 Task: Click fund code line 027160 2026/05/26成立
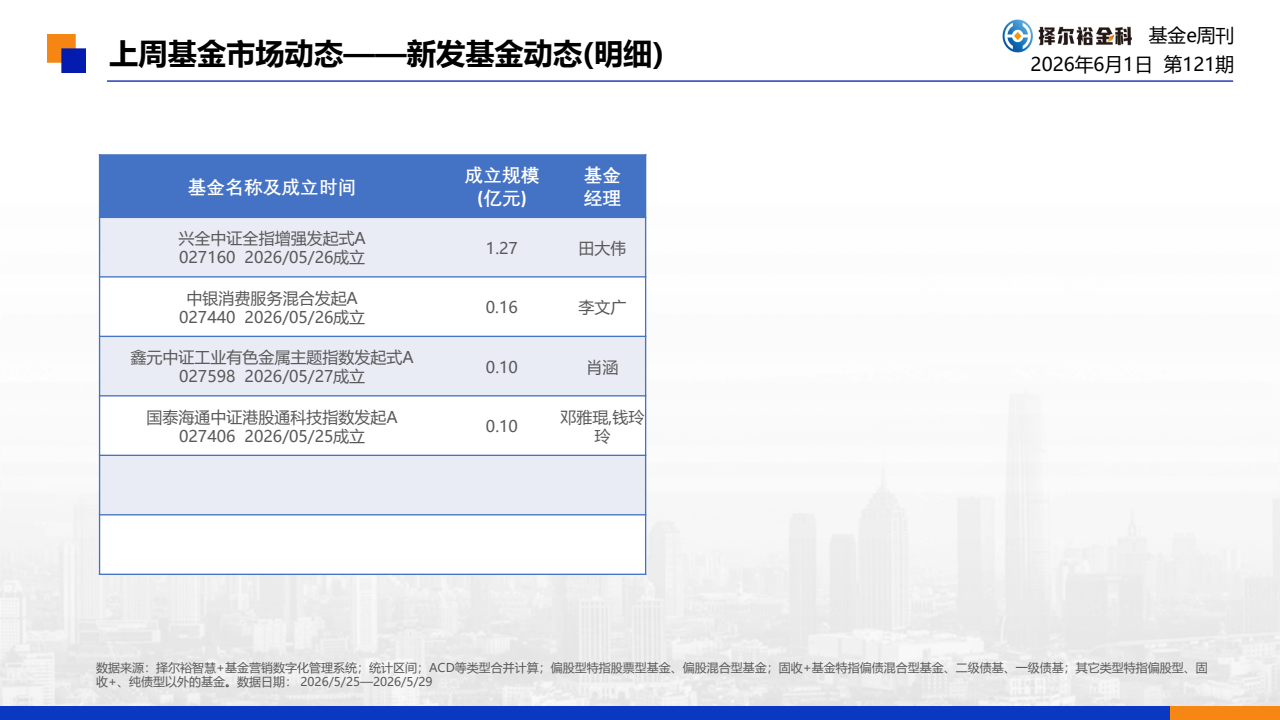pos(272,258)
